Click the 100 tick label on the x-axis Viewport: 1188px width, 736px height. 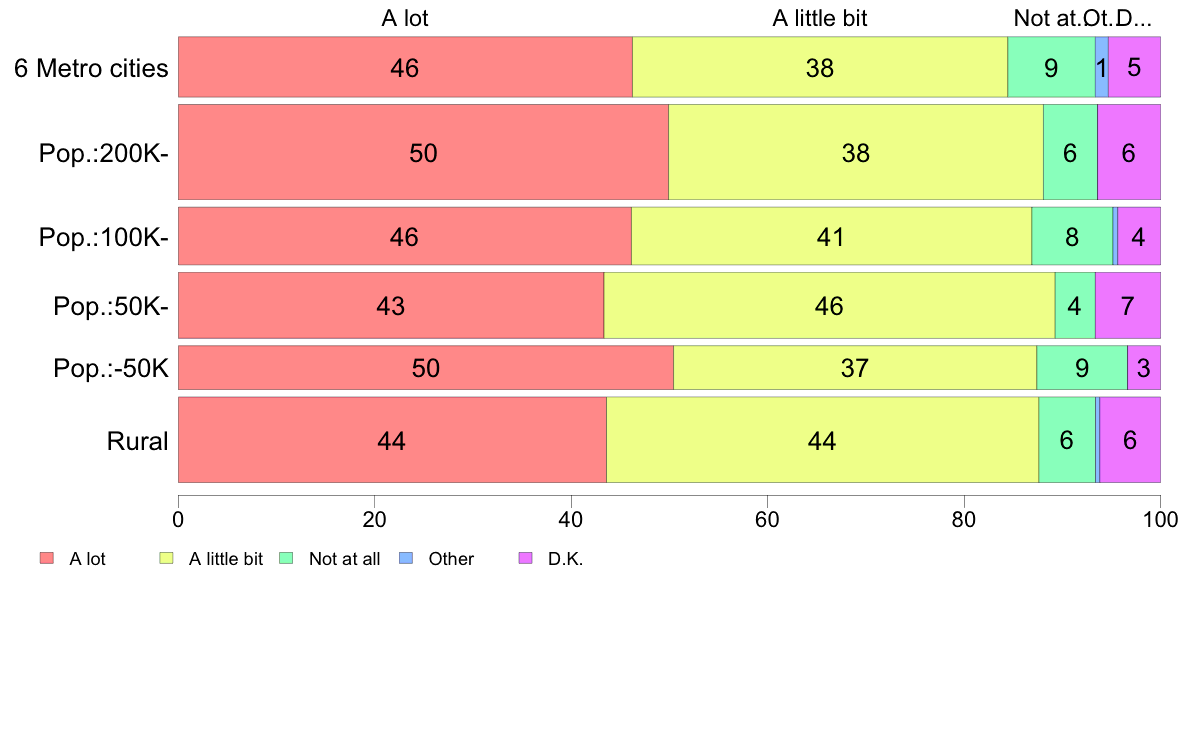[x=1159, y=520]
